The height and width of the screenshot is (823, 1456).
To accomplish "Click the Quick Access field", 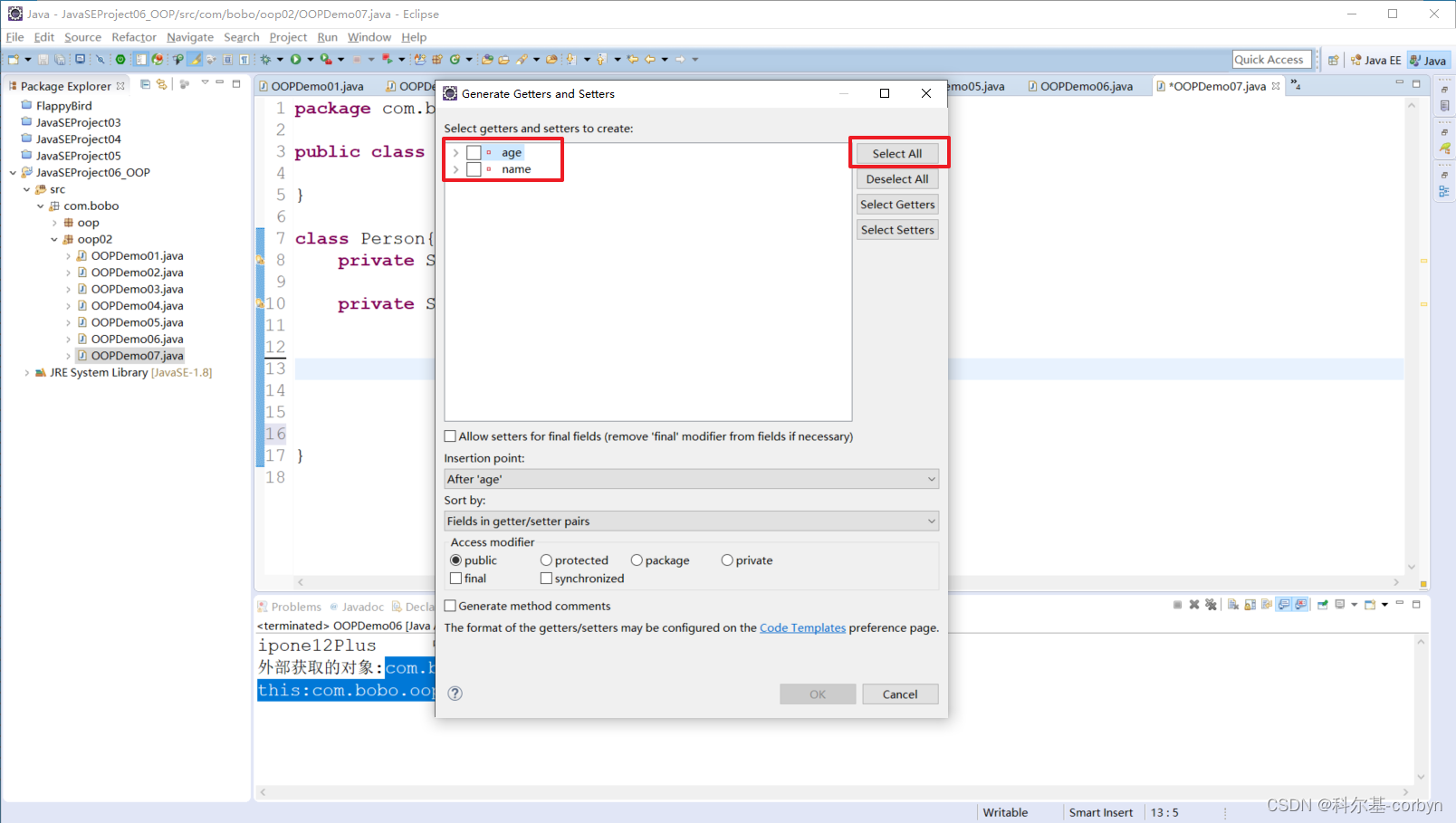I will (x=1271, y=60).
